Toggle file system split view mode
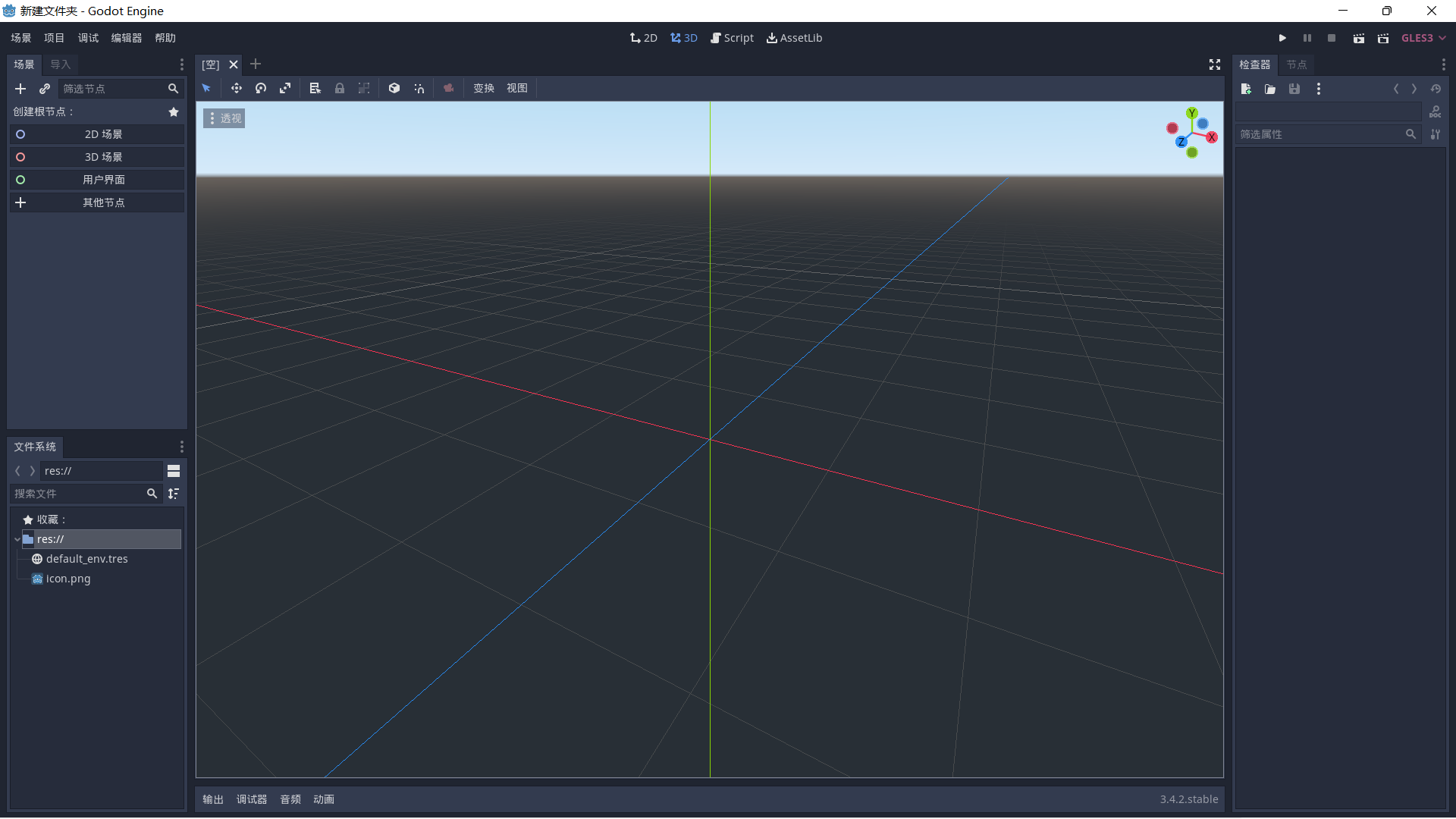The height and width of the screenshot is (819, 1456). pos(174,471)
